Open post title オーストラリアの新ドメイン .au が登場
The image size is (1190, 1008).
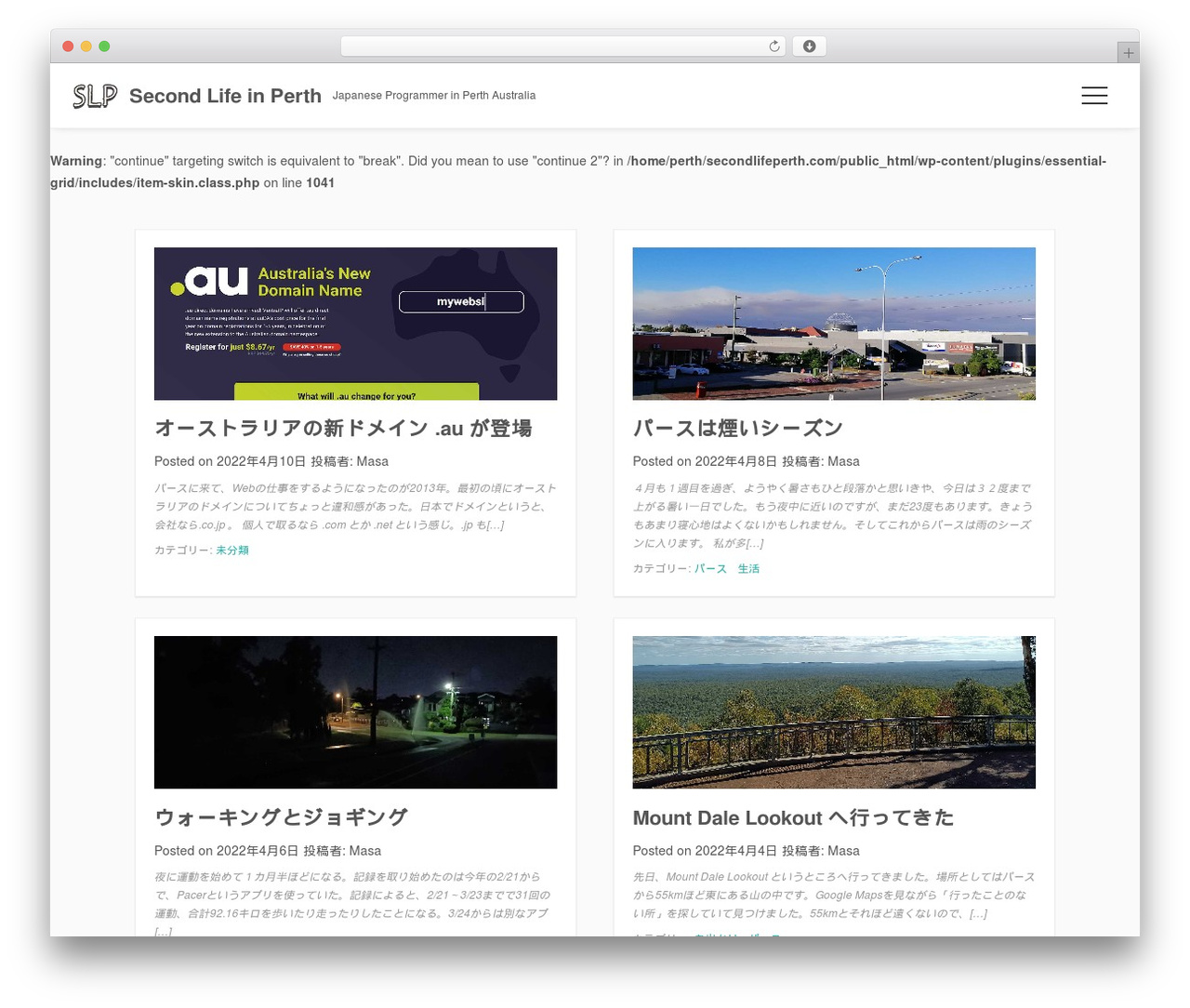(x=343, y=429)
